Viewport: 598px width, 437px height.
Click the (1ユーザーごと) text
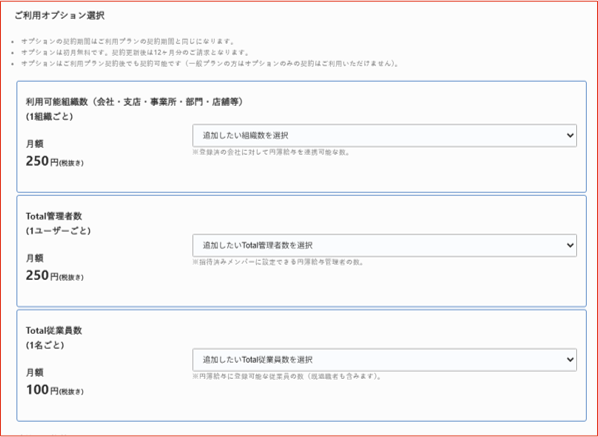(58, 231)
